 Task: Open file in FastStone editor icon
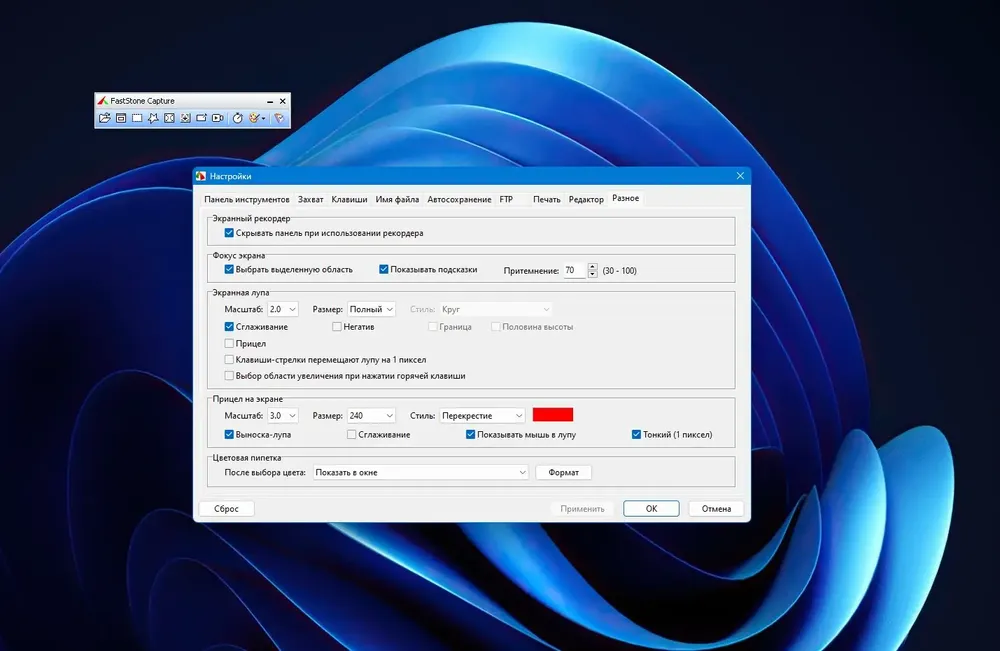pyautogui.click(x=105, y=118)
